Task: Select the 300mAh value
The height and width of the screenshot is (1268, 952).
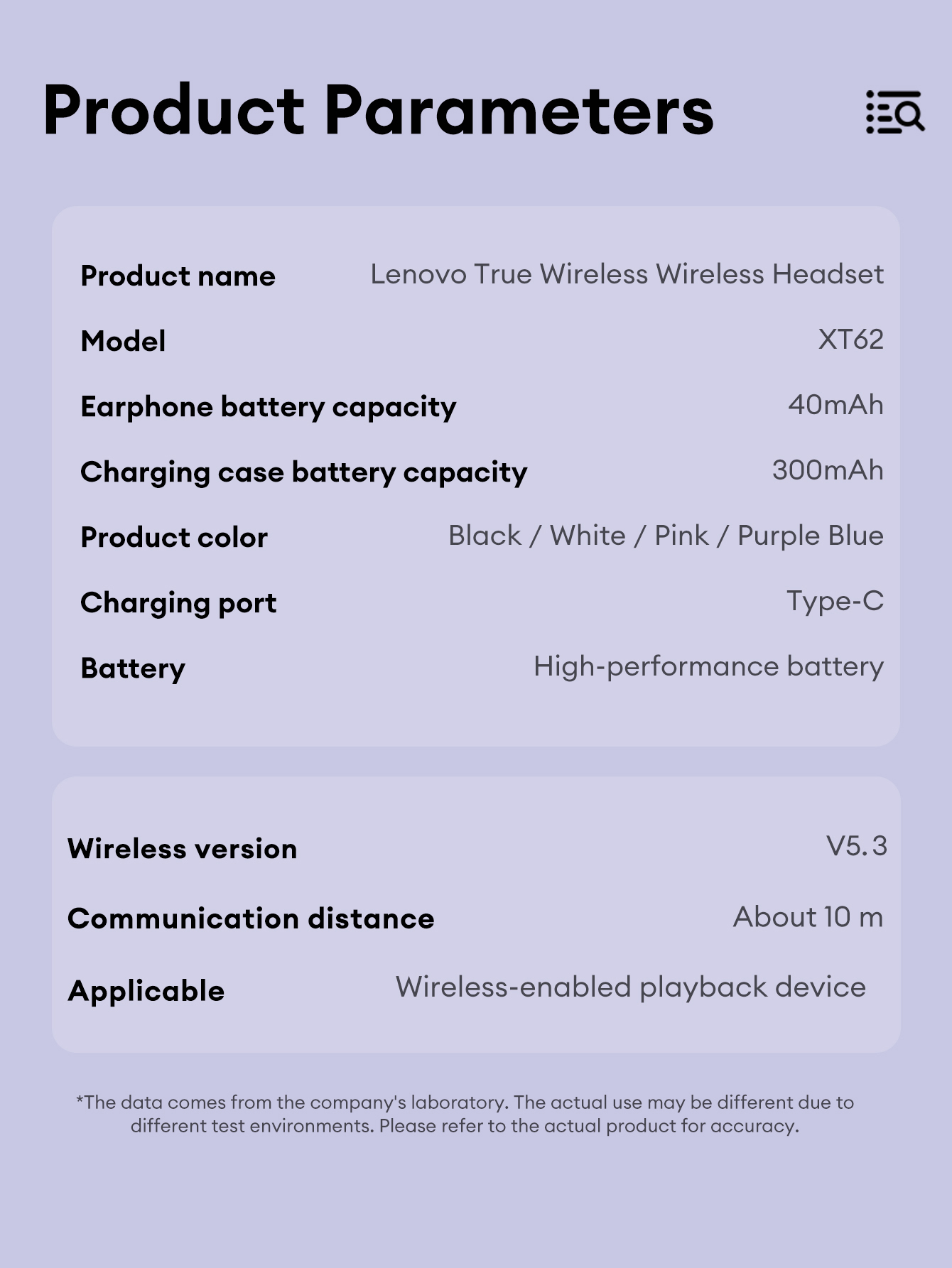Action: point(828,470)
